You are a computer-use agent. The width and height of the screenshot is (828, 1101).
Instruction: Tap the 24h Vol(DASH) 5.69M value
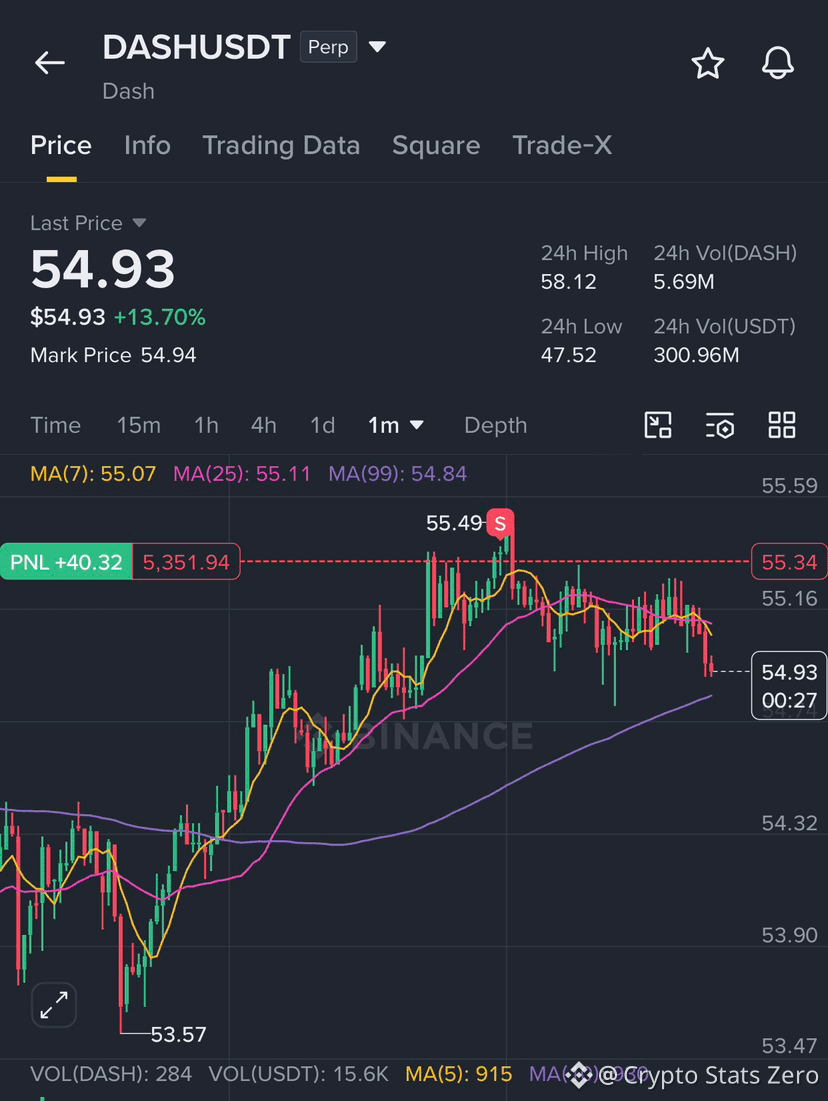click(x=684, y=282)
